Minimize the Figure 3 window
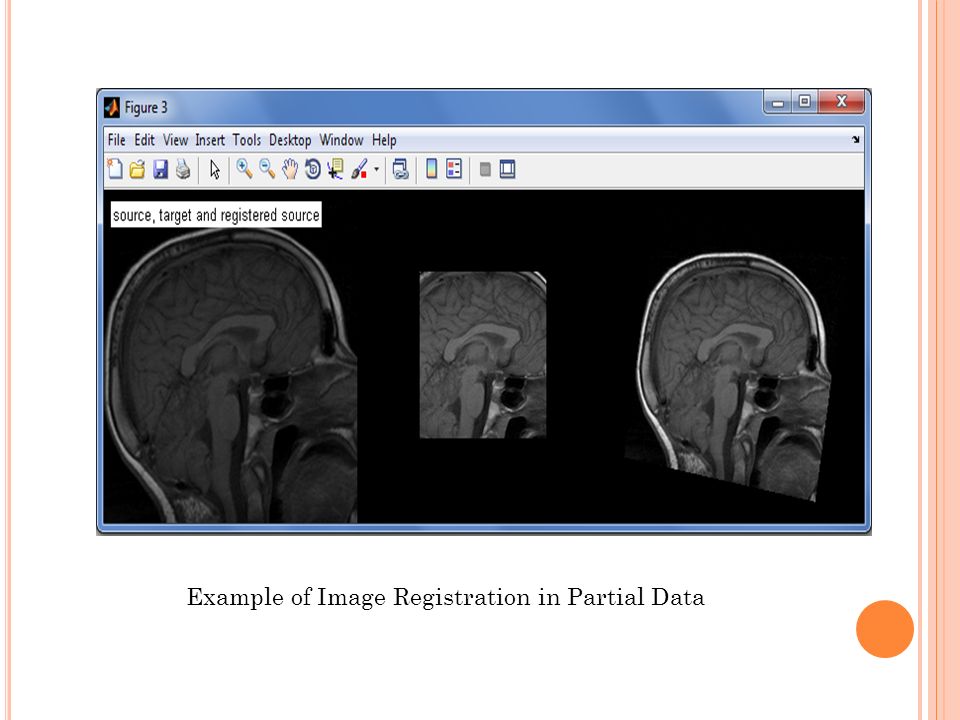The width and height of the screenshot is (960, 720). tap(778, 102)
